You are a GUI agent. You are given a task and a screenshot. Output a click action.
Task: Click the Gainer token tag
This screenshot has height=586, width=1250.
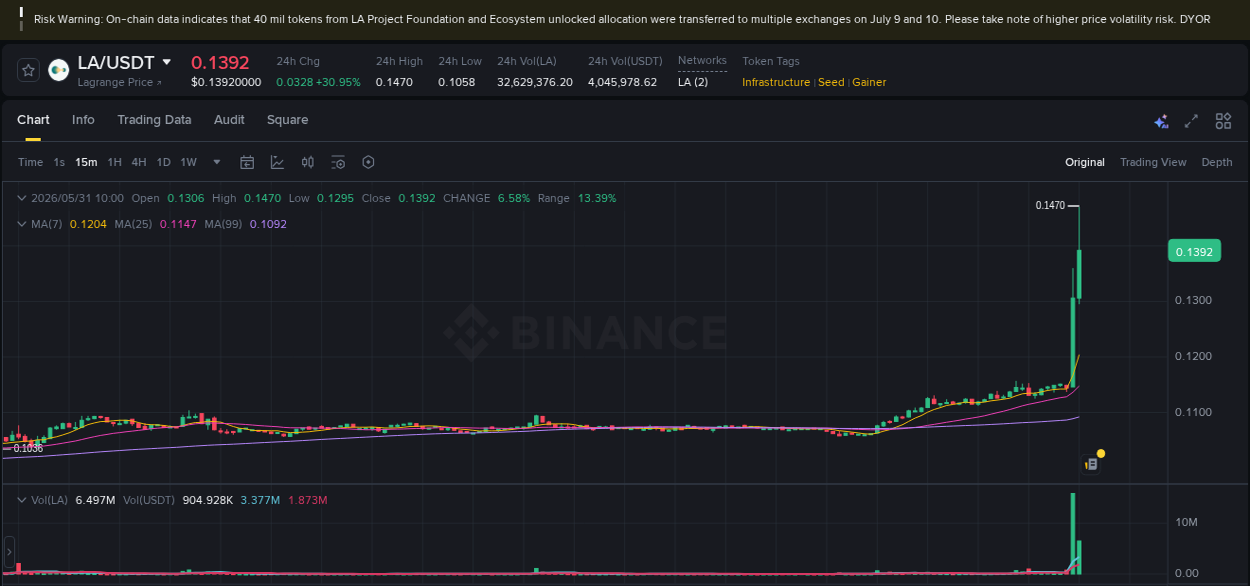coord(869,82)
